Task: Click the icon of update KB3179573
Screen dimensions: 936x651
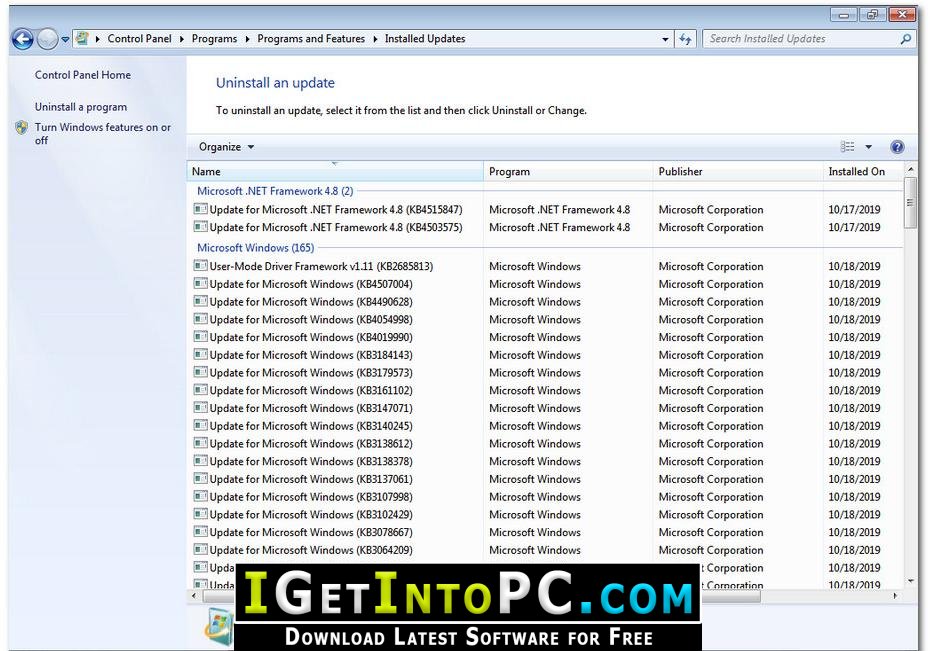Action: point(201,372)
